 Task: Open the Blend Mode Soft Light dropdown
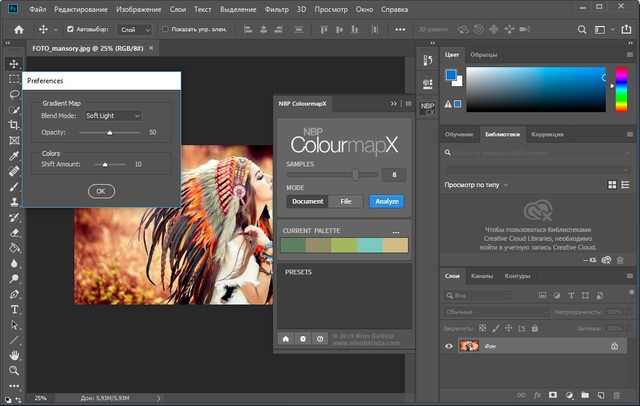113,116
